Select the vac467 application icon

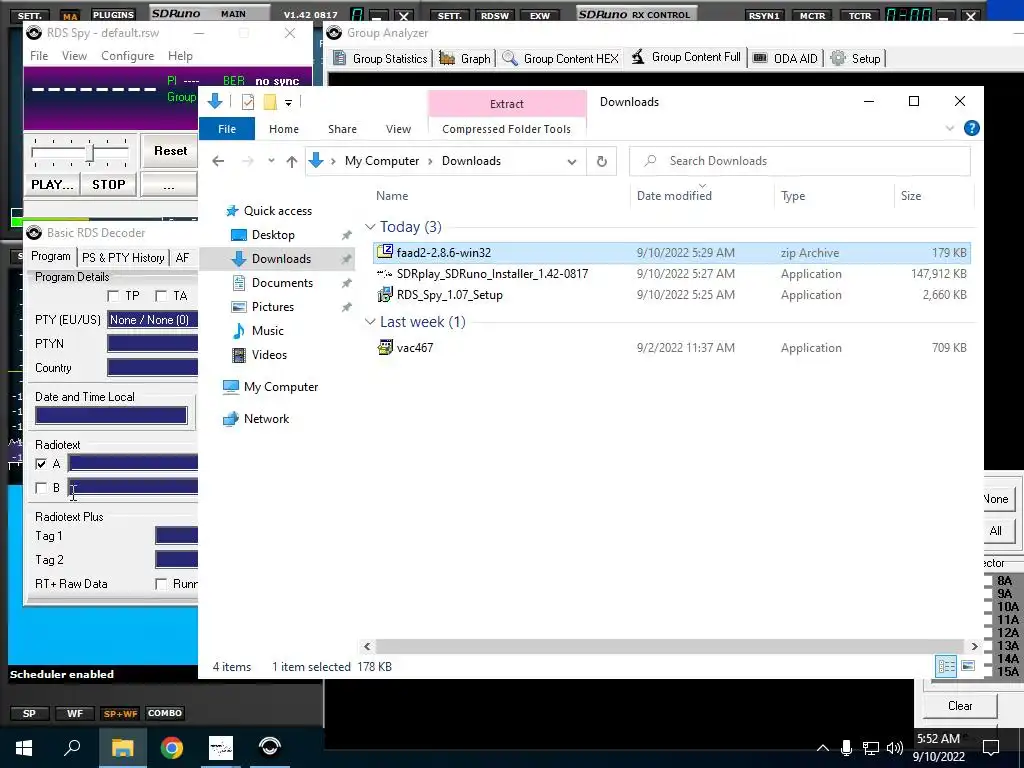pos(385,347)
